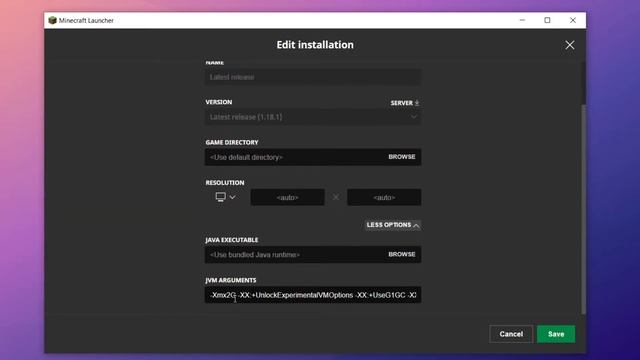Viewport: 640px width, 360px height.
Task: Collapse settings with Less Options
Action: 393,225
